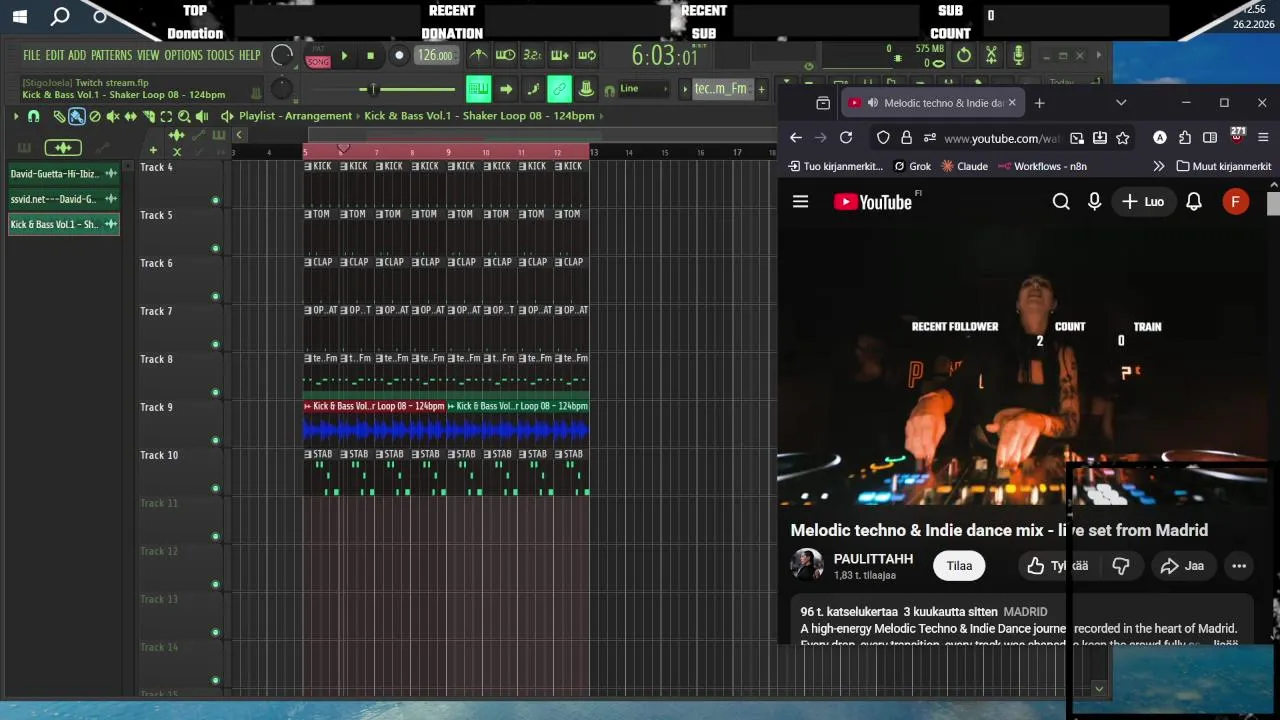
Task: Click the Windows Start button
Action: 19,16
